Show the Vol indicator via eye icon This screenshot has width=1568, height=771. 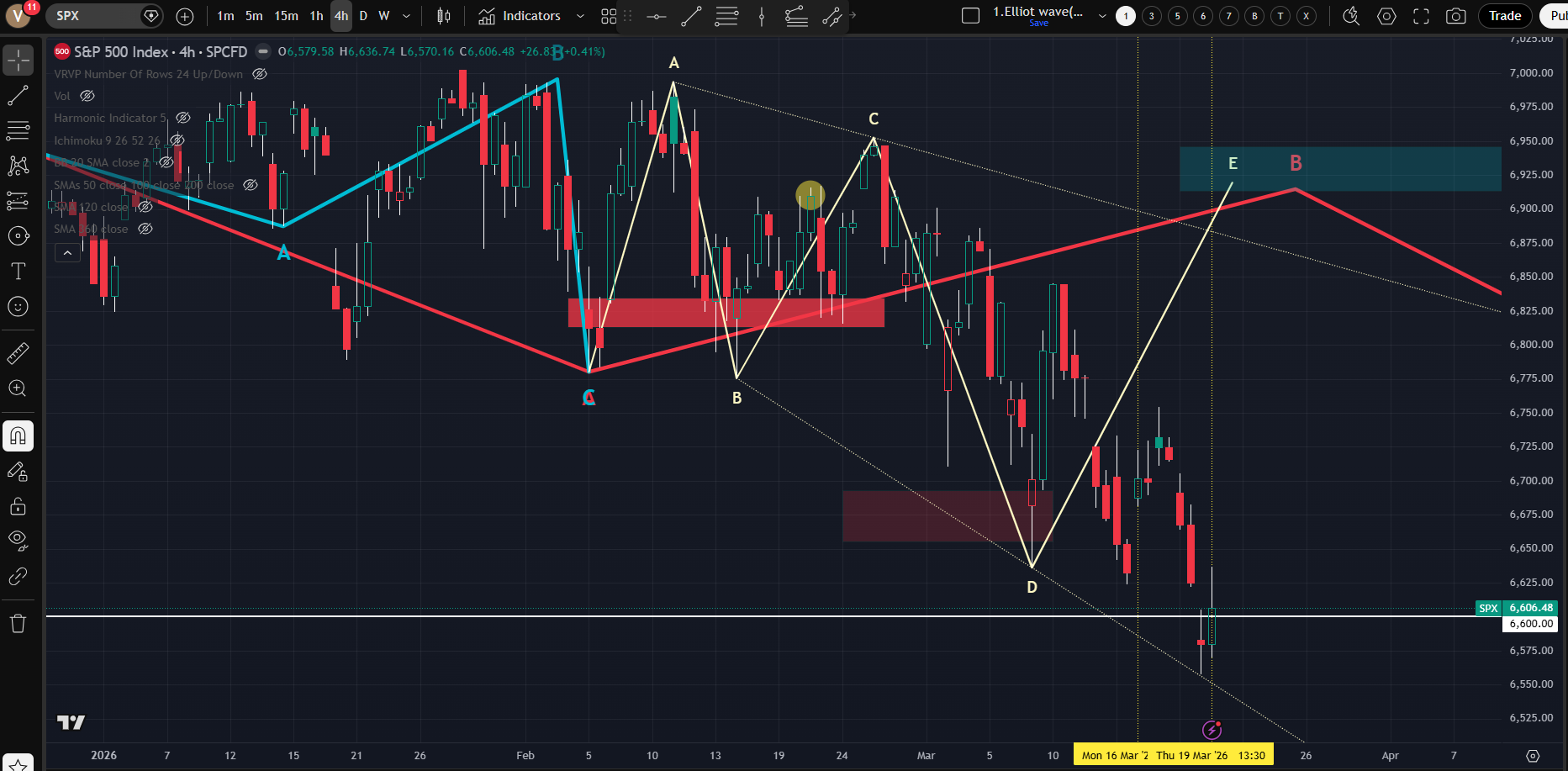(87, 96)
